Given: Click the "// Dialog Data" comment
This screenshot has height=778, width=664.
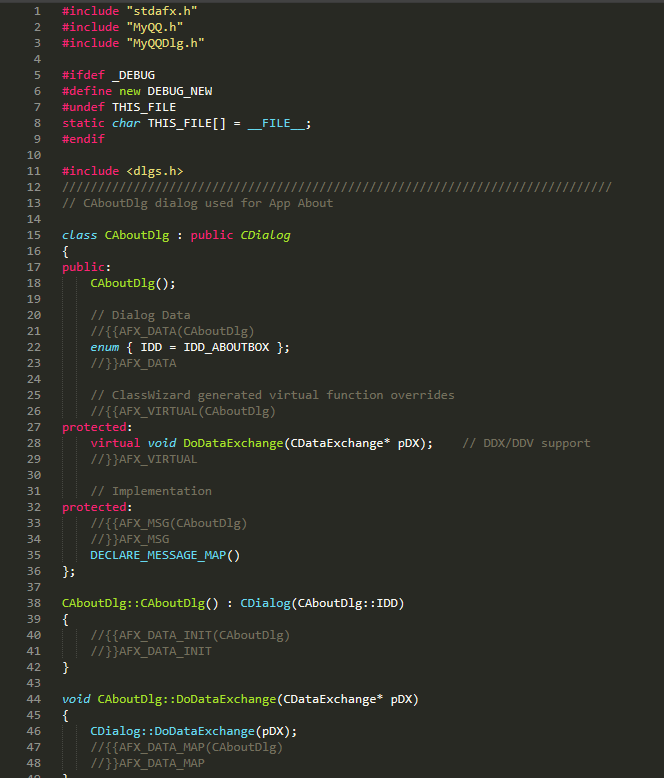Looking at the screenshot, I should tap(140, 315).
